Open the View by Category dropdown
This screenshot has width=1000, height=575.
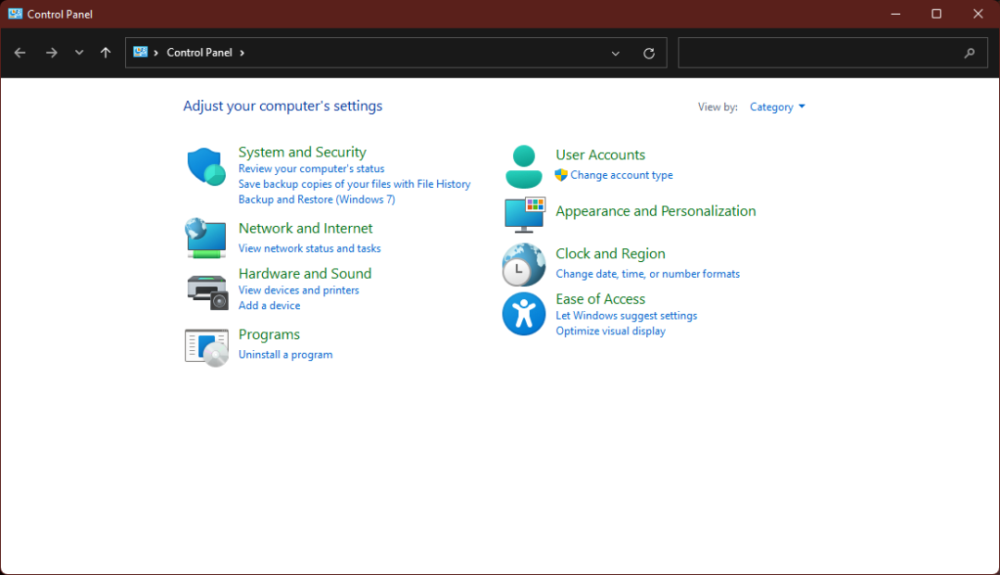point(777,107)
